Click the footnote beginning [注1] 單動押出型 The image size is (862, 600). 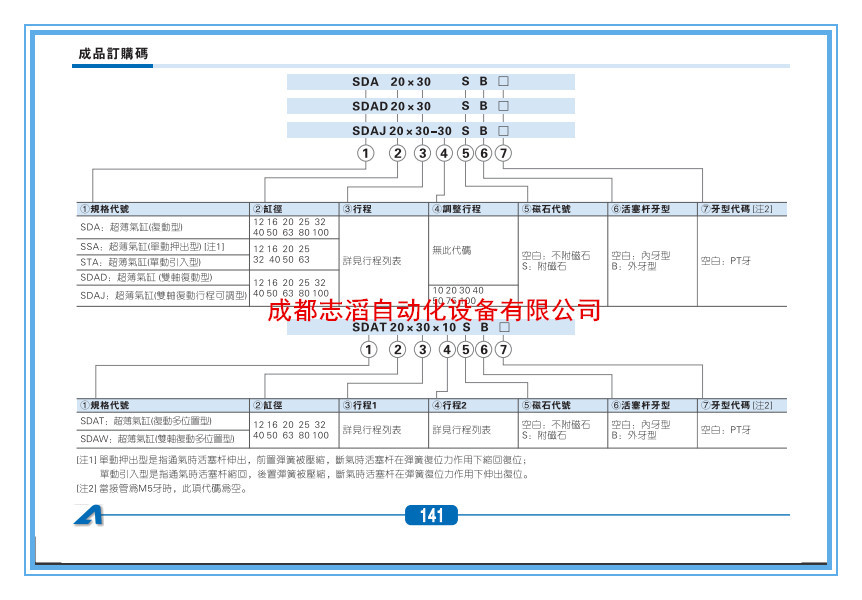[301, 460]
